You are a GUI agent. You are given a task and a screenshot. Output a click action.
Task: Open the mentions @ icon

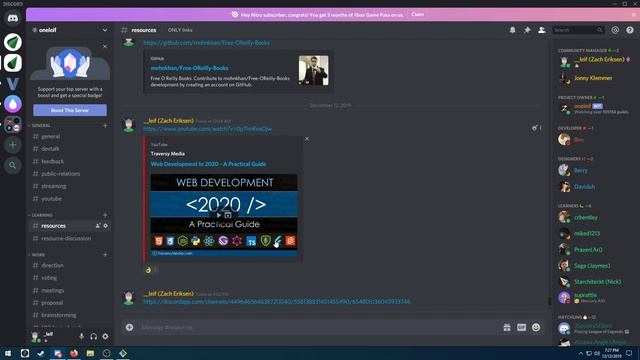coord(615,30)
